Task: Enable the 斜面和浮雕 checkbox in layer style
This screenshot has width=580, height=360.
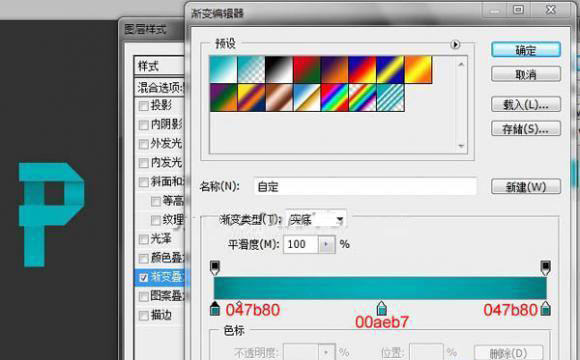Action: [x=144, y=182]
